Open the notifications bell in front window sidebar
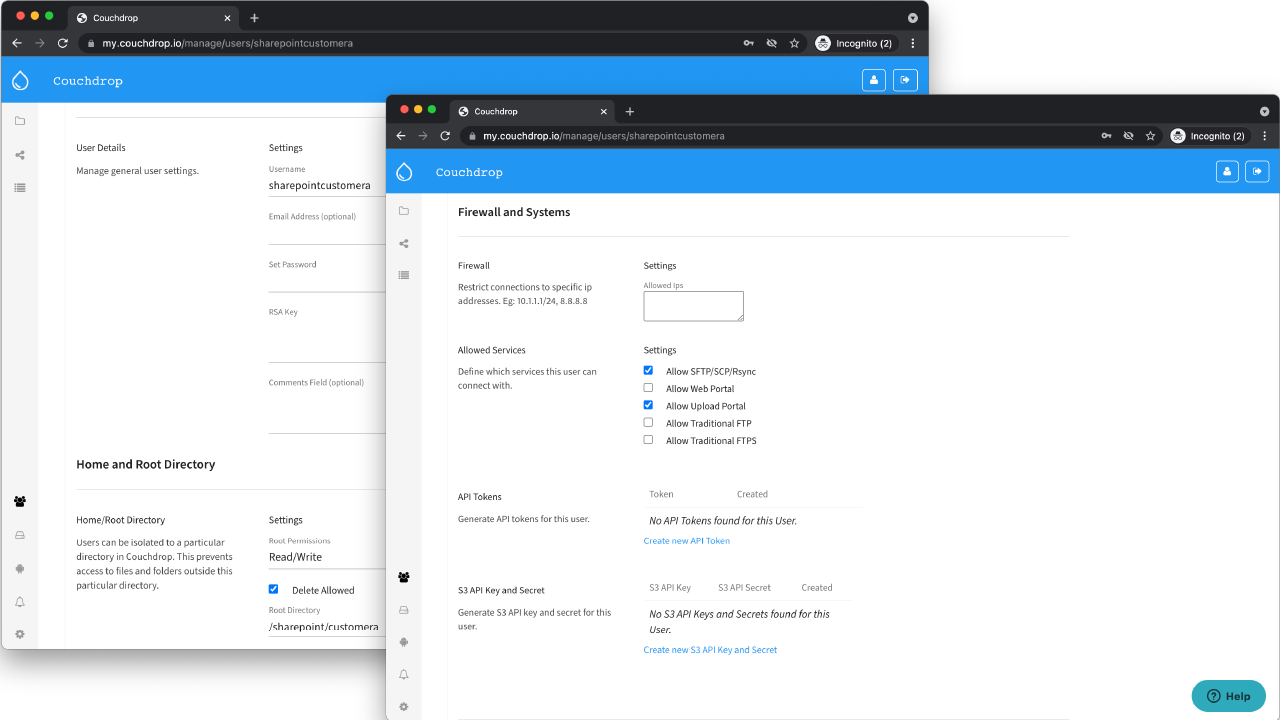Screen dimensions: 1280x720 pyautogui.click(x=404, y=675)
